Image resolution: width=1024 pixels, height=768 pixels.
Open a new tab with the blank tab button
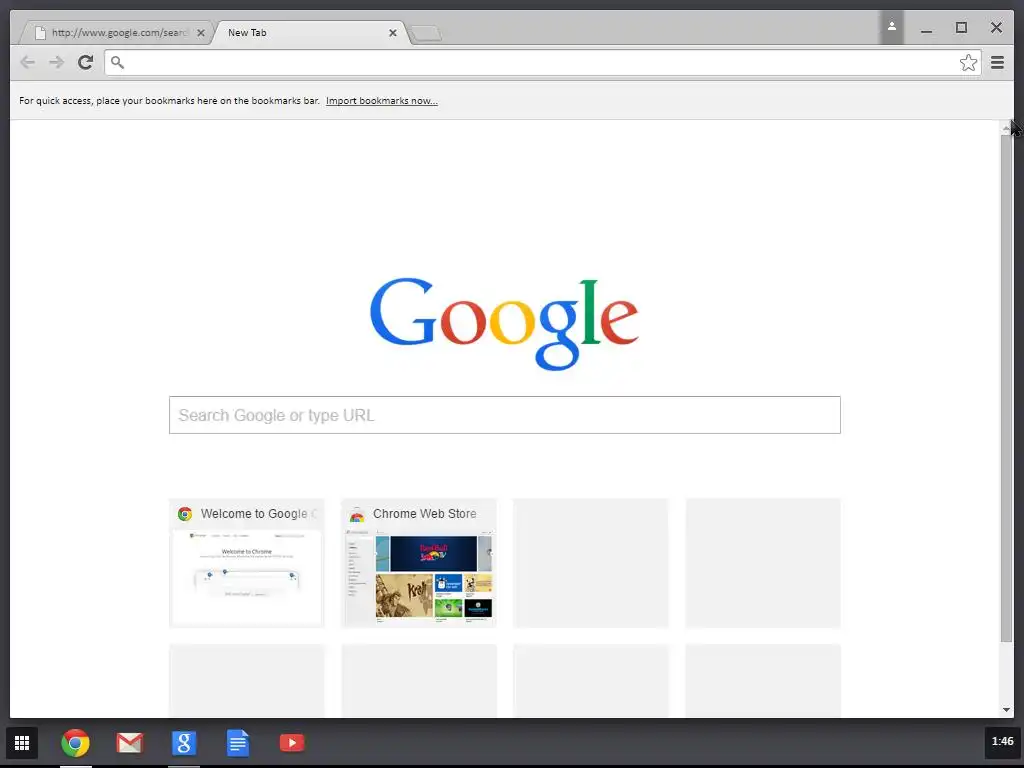[427, 33]
